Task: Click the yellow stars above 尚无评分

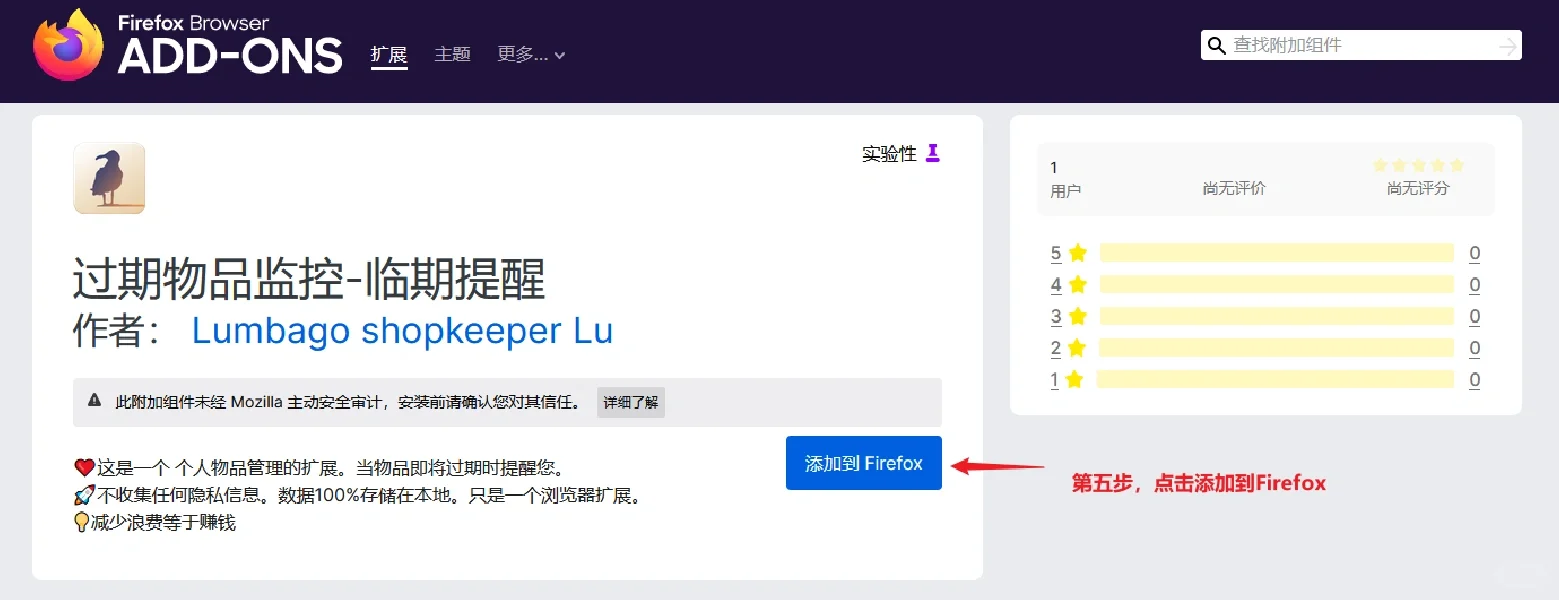Action: pos(1417,165)
